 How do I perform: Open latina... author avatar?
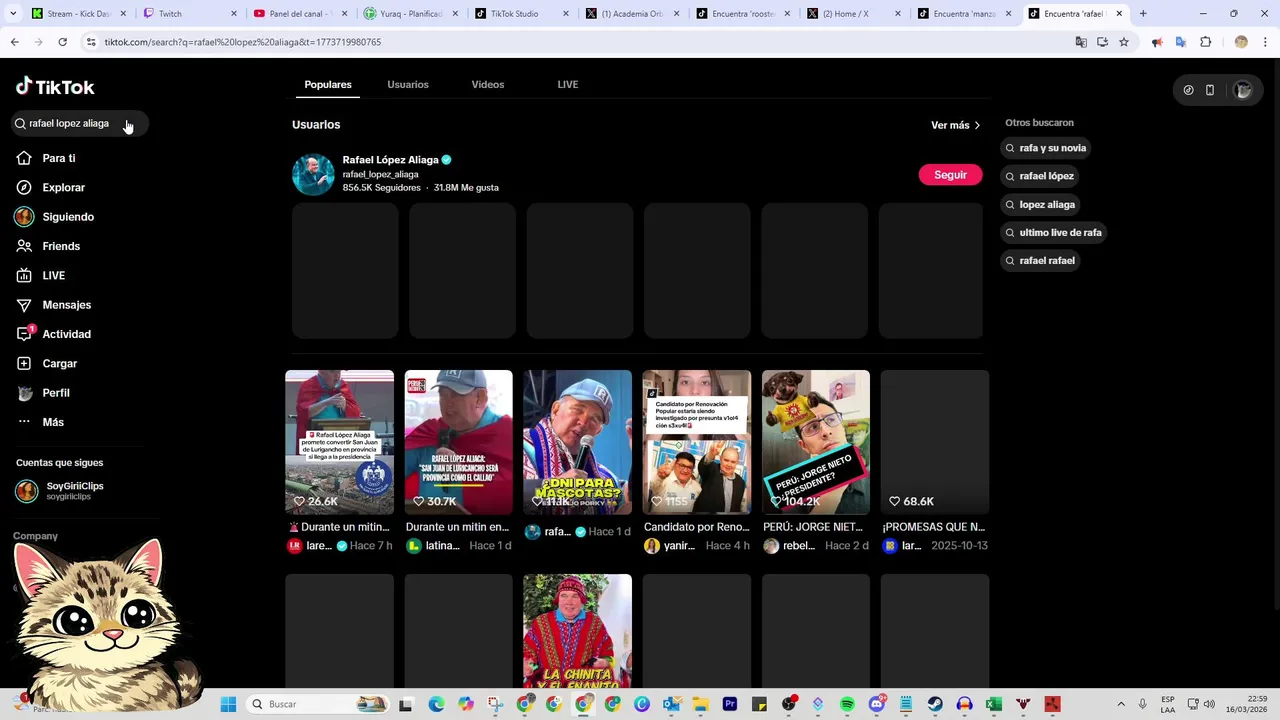click(414, 546)
